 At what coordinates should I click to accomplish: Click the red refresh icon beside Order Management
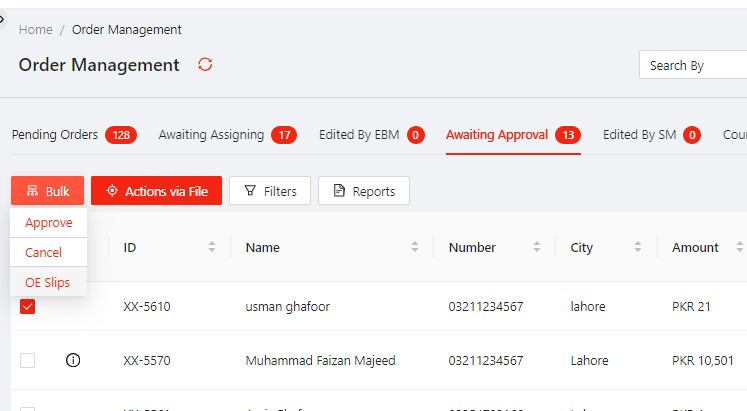pyautogui.click(x=206, y=65)
